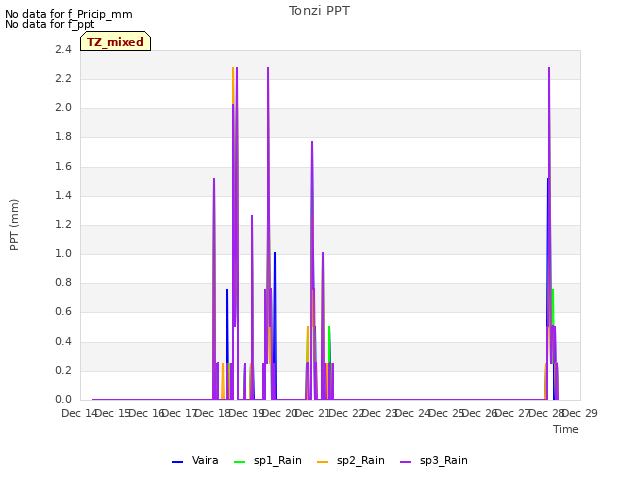Click the 'No data for f_ppt' message
Viewport: 640px width, 480px height.
50,24
